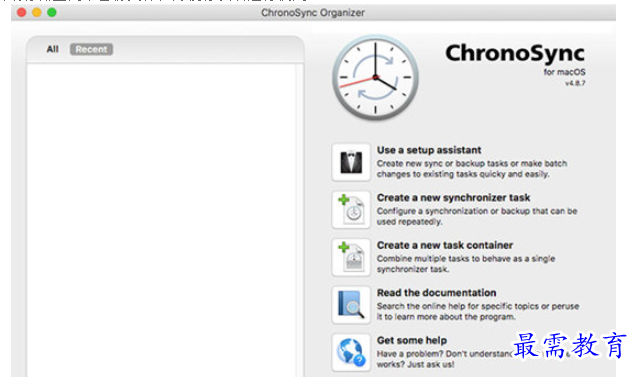
Task: Click the yellow minimize window button
Action: 36,12
